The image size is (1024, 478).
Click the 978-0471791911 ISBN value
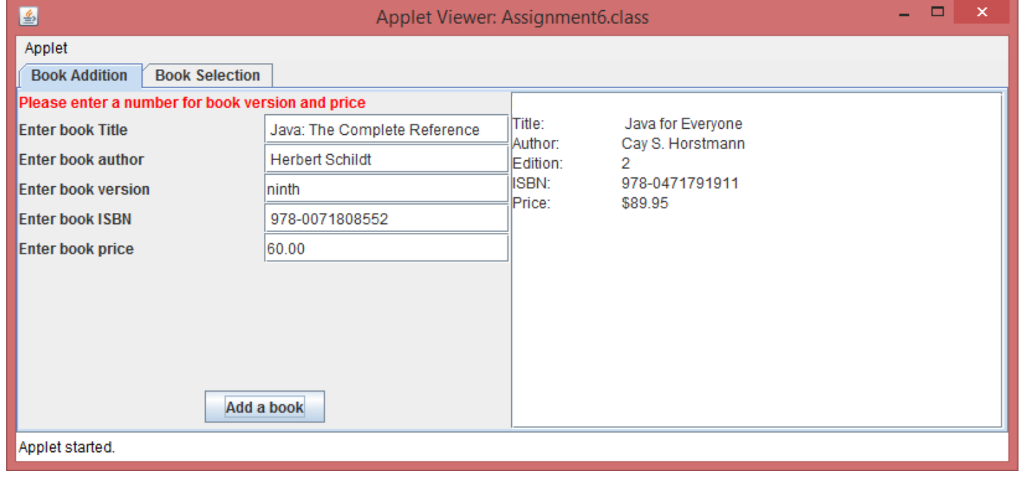[x=680, y=183]
